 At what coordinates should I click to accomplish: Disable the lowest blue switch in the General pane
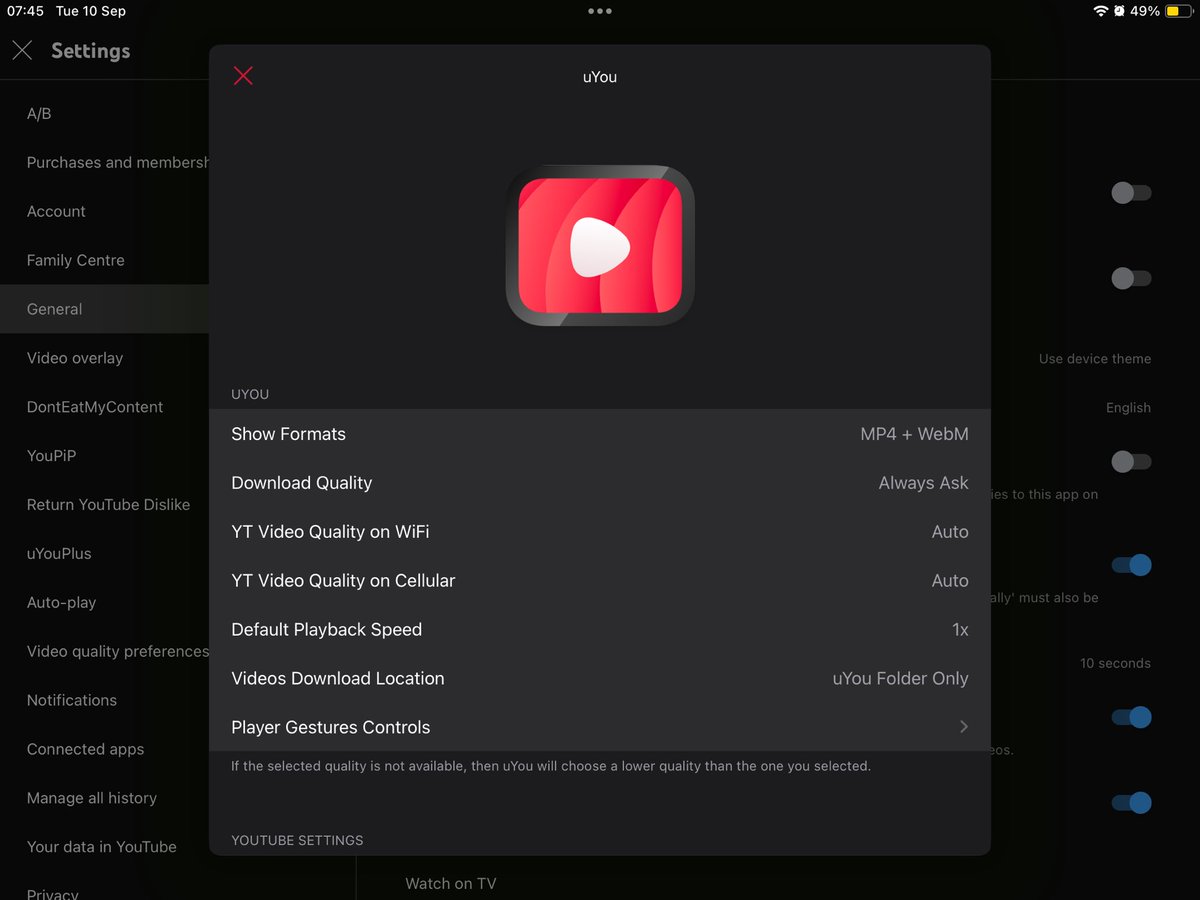(x=1131, y=803)
